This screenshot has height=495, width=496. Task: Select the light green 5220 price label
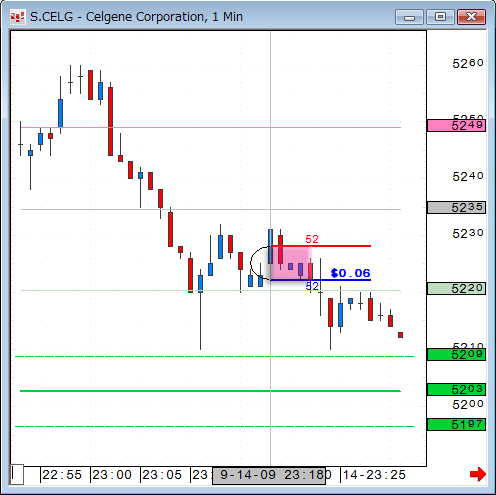[x=456, y=288]
